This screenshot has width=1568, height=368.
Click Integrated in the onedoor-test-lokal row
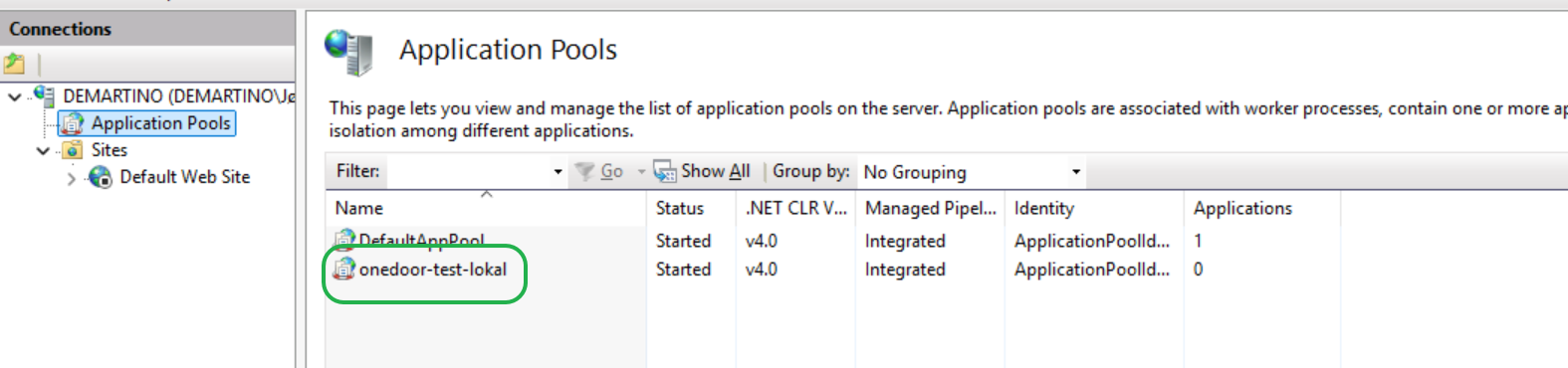[905, 270]
